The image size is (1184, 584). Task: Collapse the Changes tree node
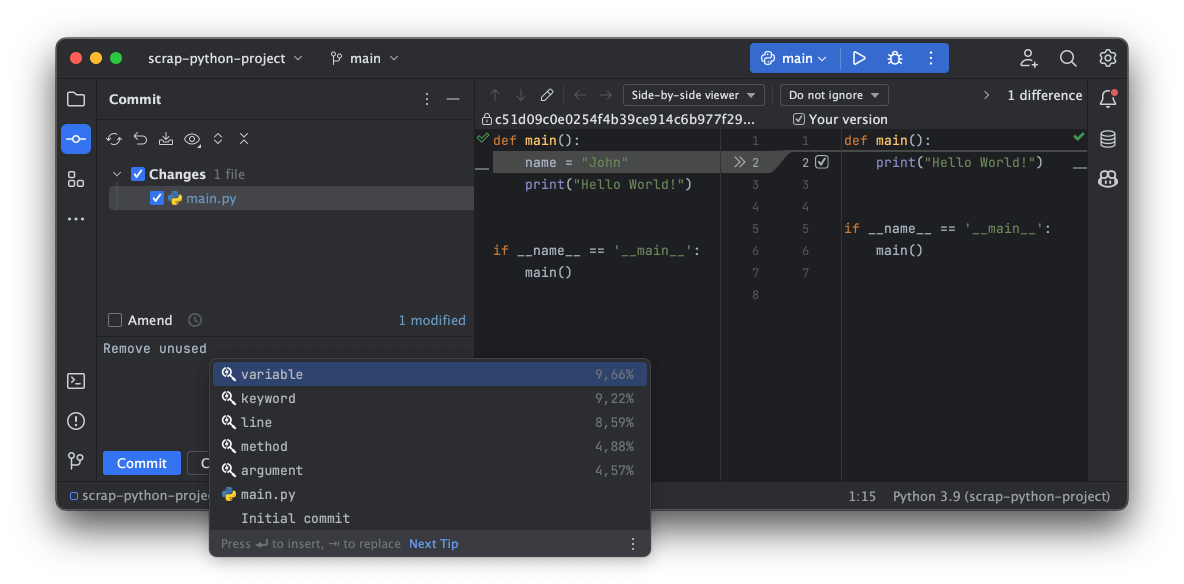coord(116,173)
